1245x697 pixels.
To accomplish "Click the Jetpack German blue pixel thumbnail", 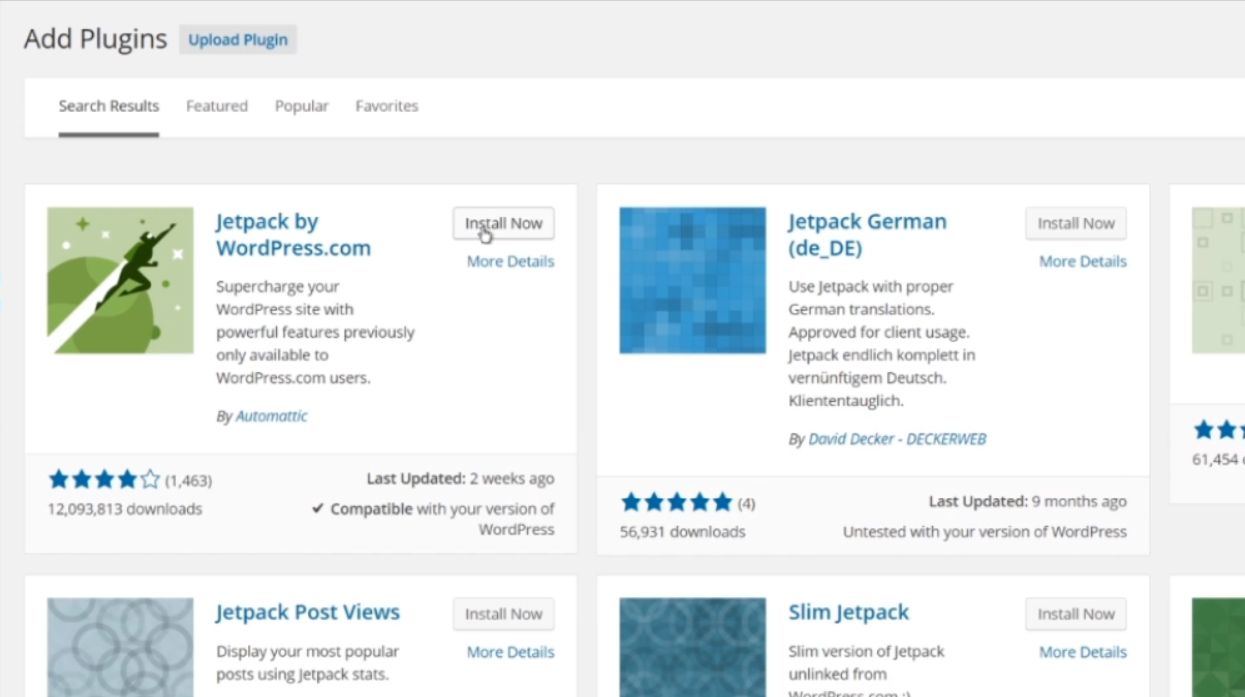I will point(693,280).
